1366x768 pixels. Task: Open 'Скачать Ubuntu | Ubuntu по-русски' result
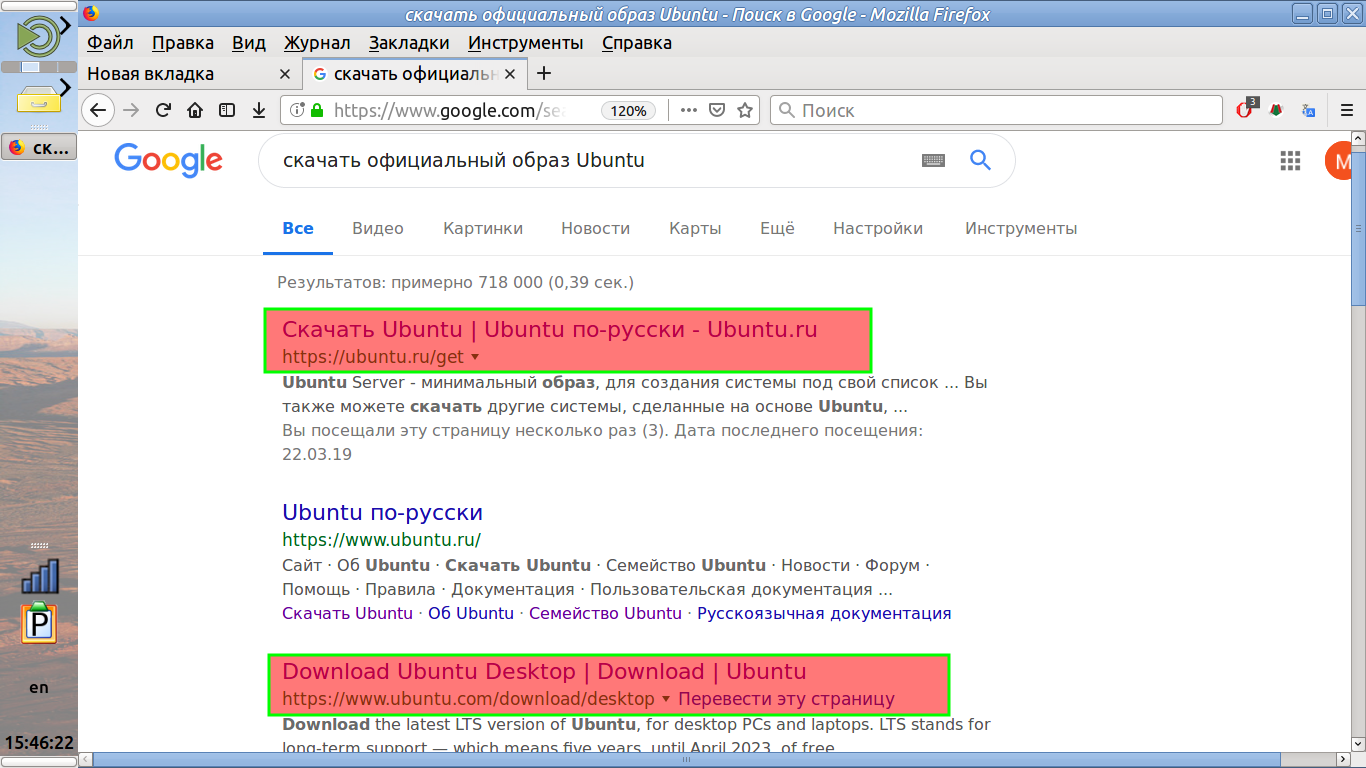click(550, 329)
